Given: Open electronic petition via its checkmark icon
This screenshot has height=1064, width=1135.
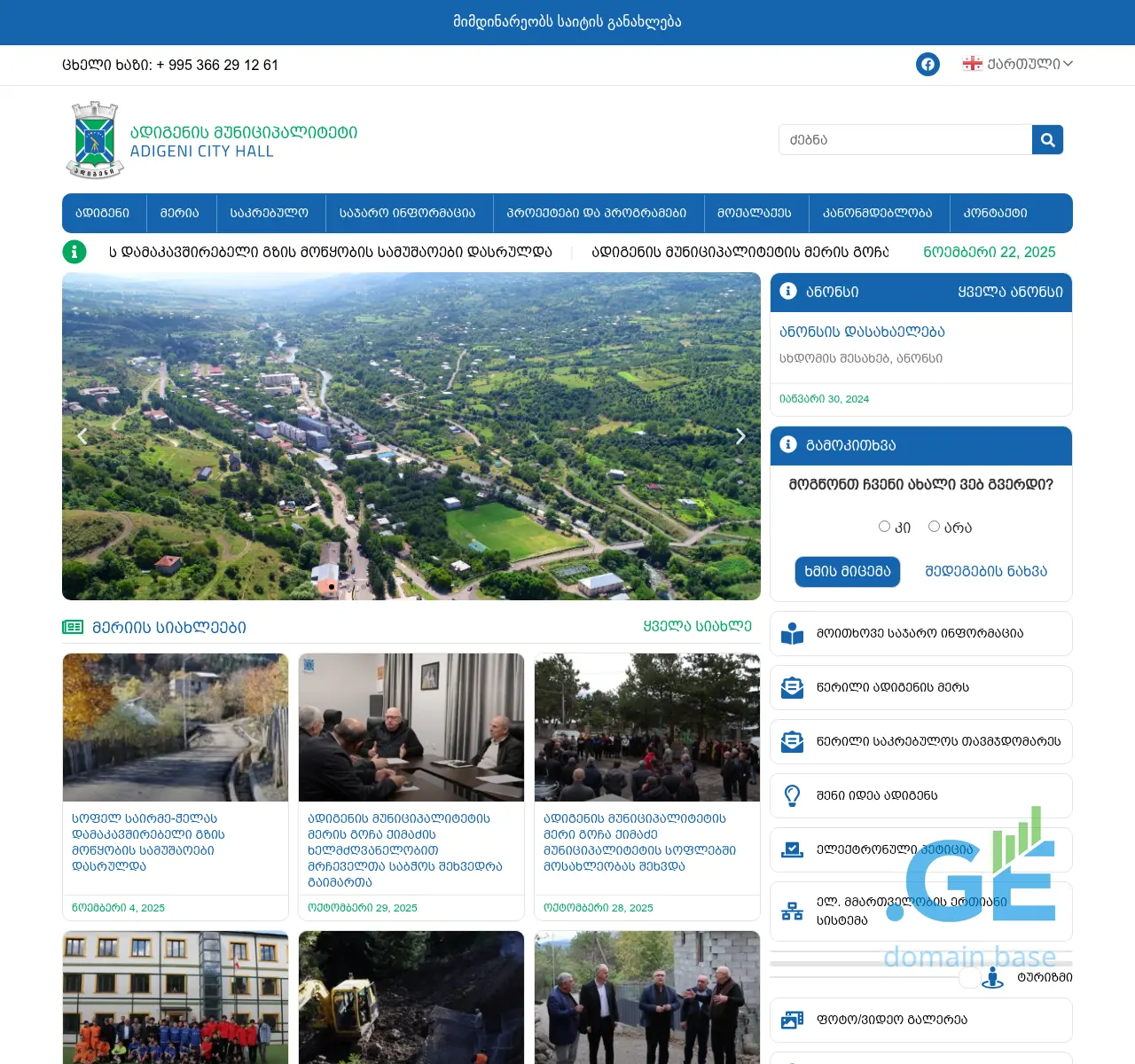Looking at the screenshot, I should point(792,849).
